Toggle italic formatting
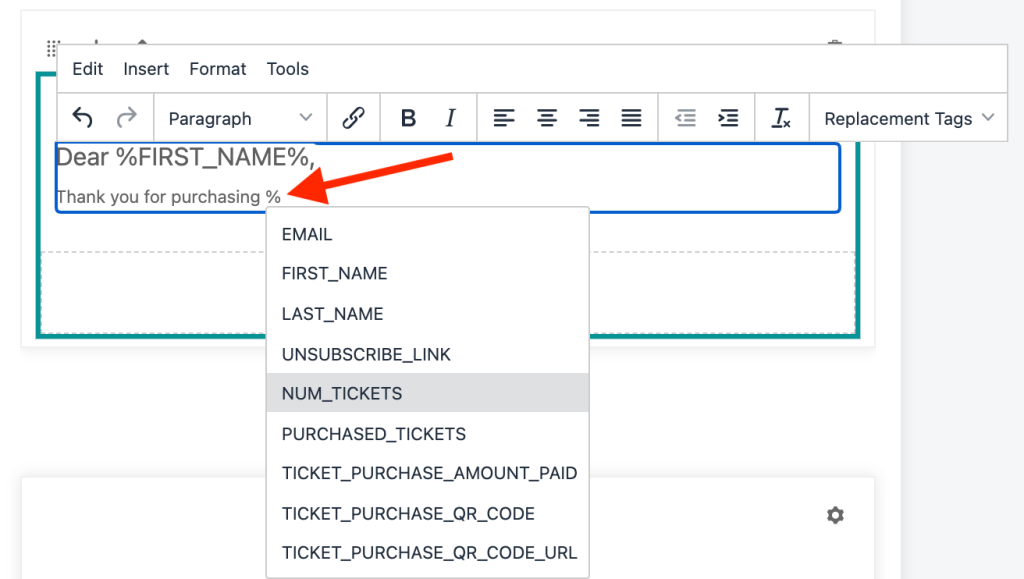This screenshot has height=579, width=1024. tap(450, 118)
